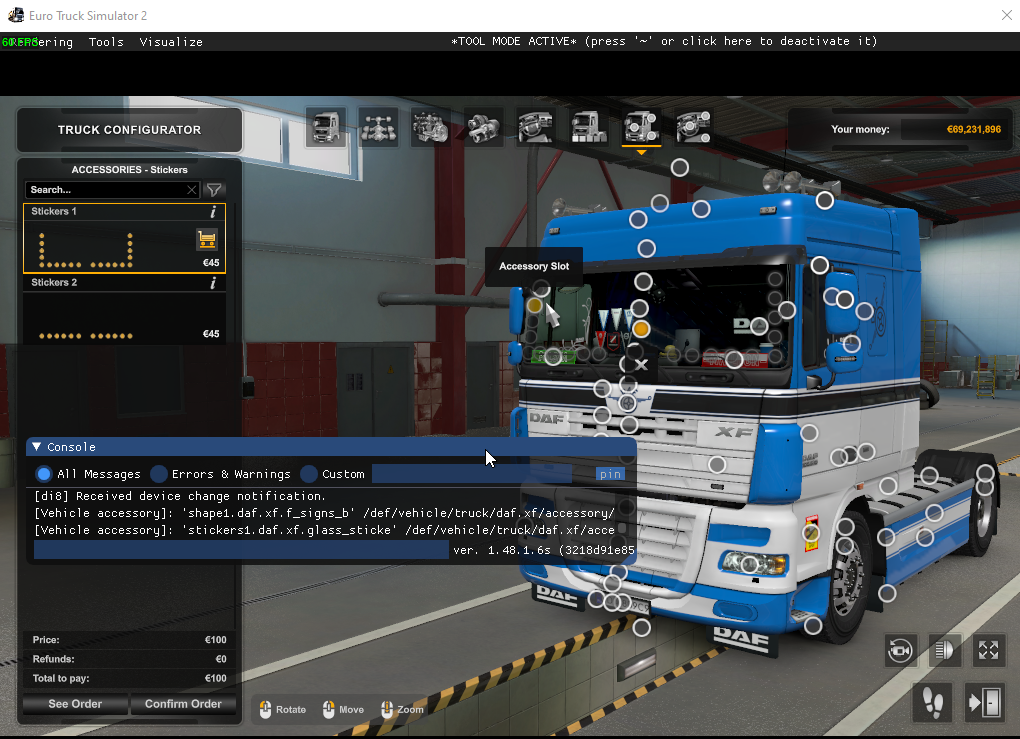Select the chassis configuration icon
Screen dimensions: 1020x739
tap(378, 127)
